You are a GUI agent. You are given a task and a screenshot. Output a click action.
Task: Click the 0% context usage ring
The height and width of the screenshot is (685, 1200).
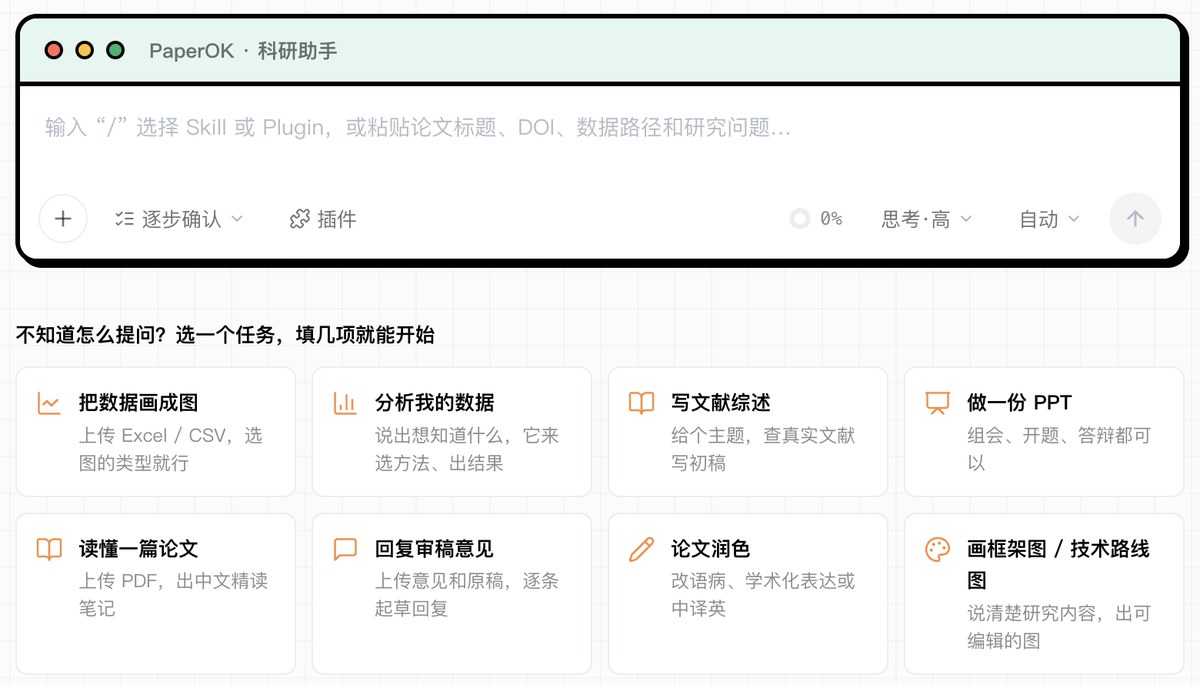(799, 219)
